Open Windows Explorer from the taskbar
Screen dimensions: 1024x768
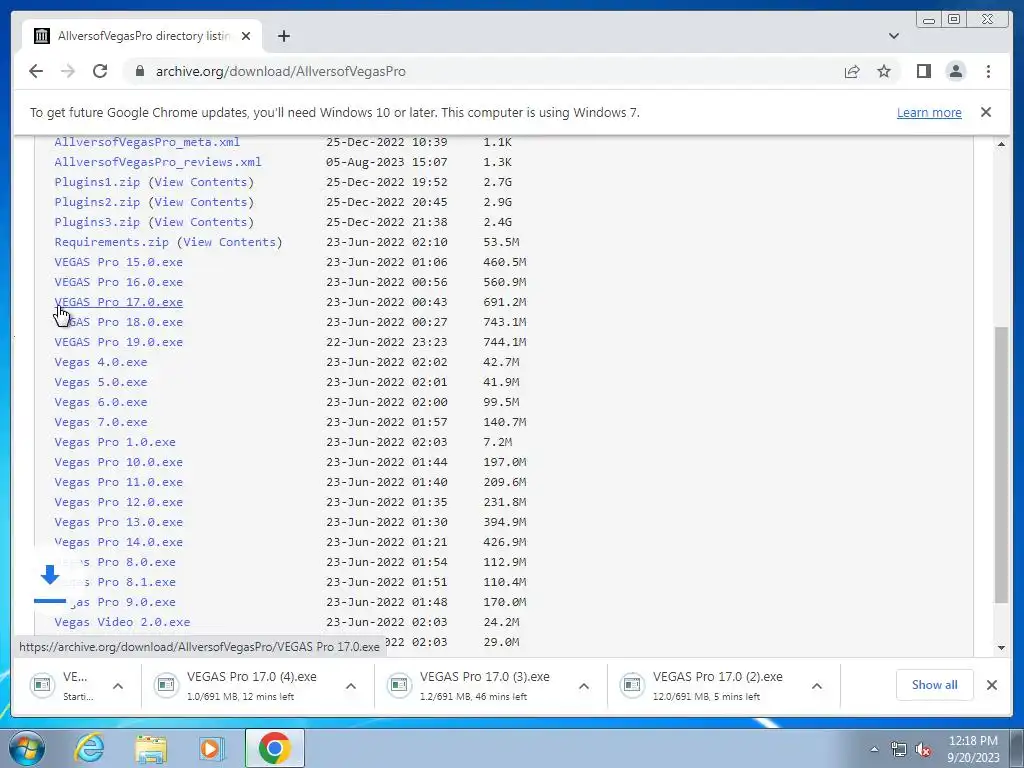pos(151,748)
